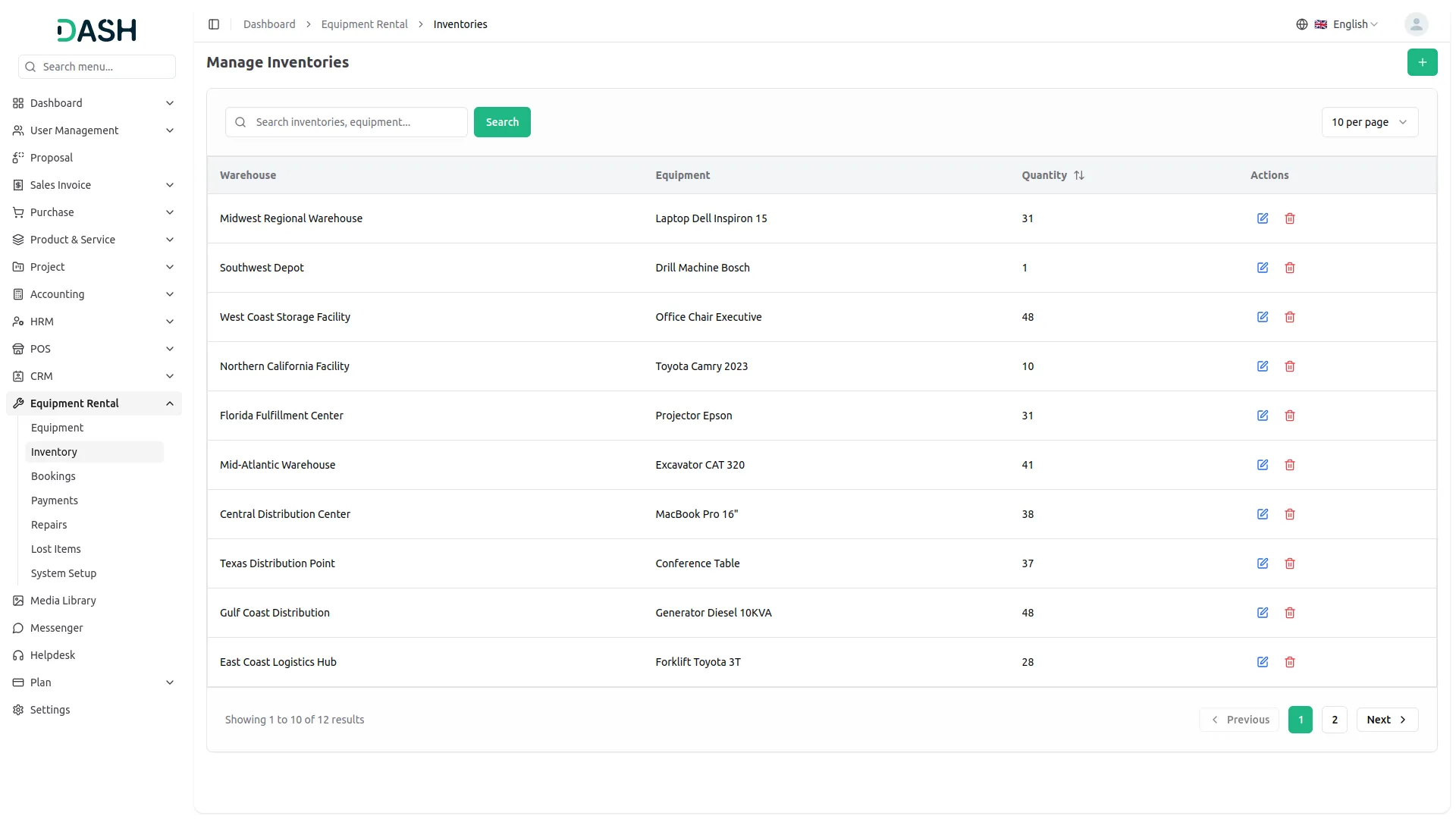Go to page 2 of results

[x=1334, y=720]
